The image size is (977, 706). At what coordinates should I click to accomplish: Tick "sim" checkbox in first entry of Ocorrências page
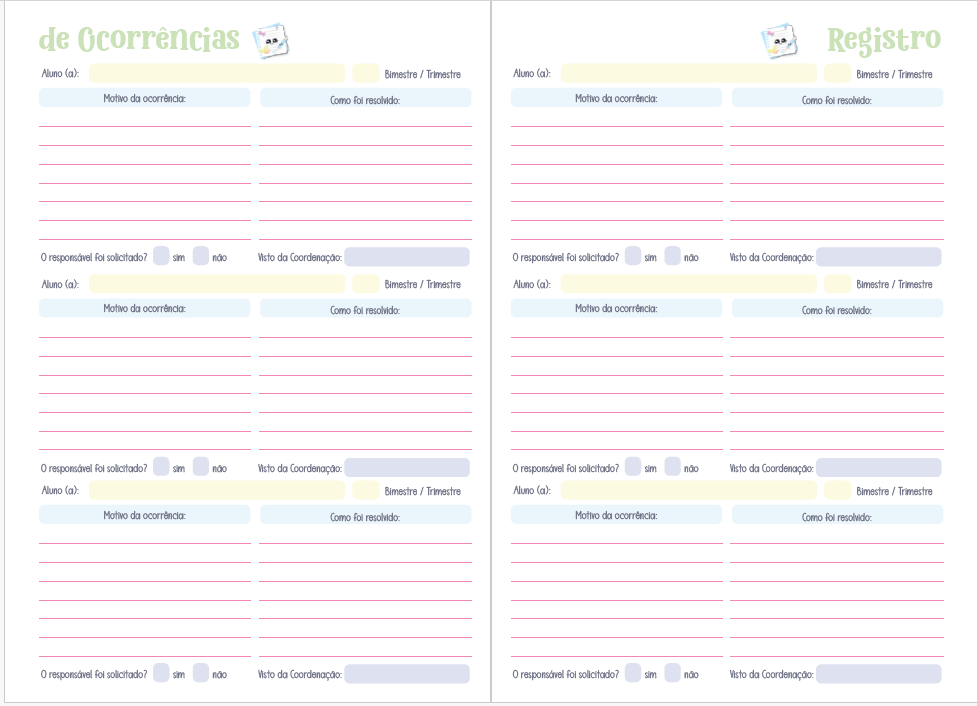[x=161, y=255]
